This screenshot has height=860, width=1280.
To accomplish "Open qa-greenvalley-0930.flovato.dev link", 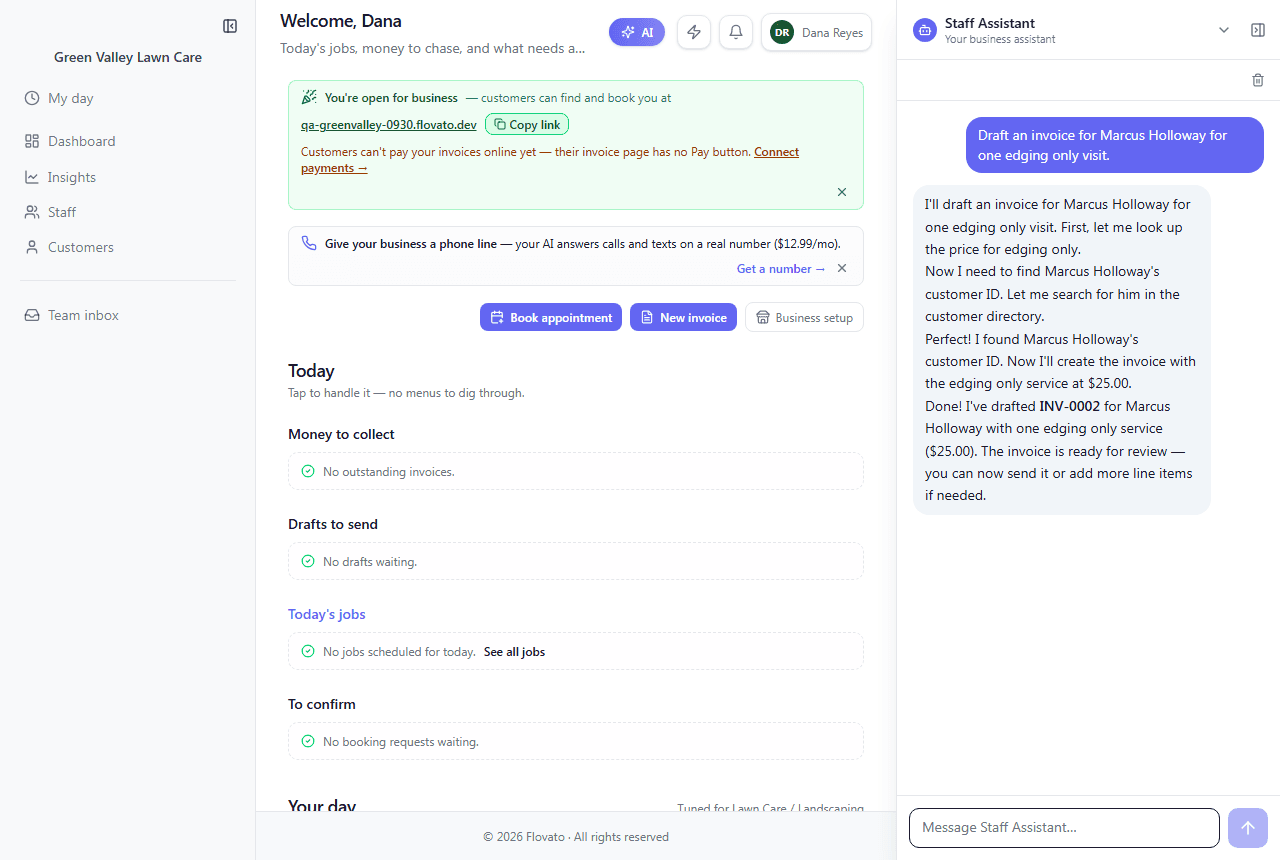I will pyautogui.click(x=389, y=125).
